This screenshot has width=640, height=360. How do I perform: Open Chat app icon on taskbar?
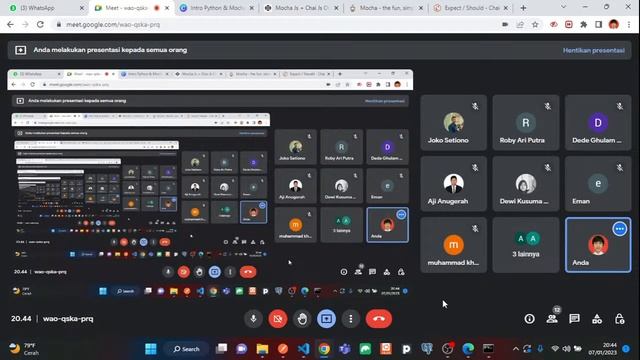(242, 349)
